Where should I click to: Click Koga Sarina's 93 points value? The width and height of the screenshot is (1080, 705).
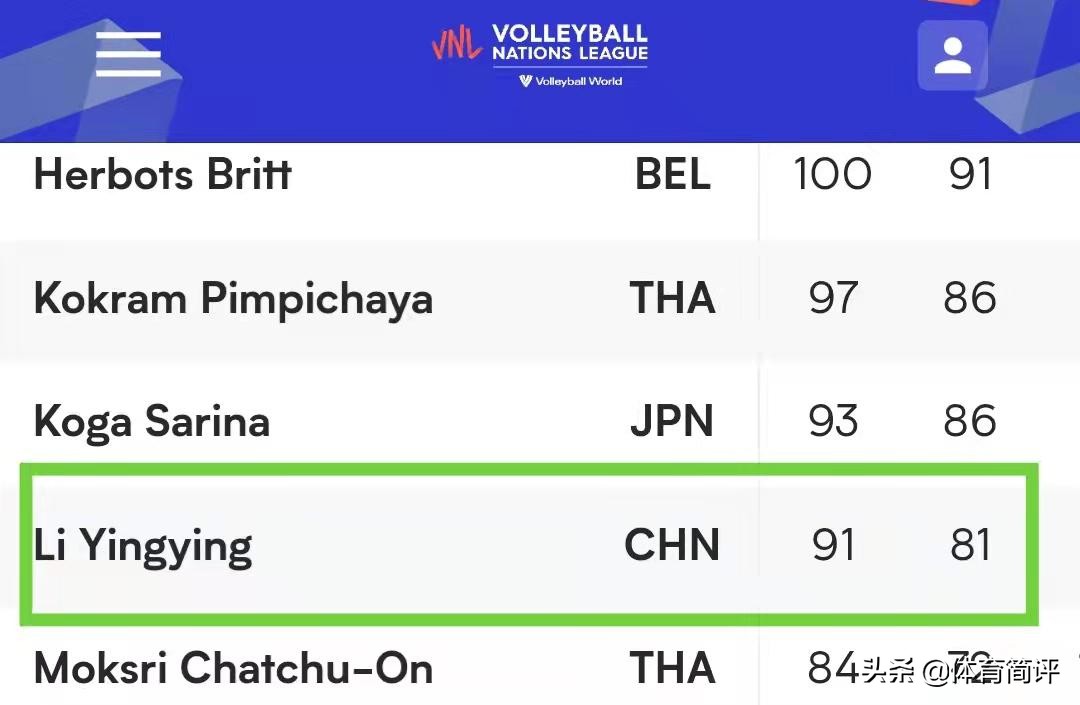pos(833,421)
